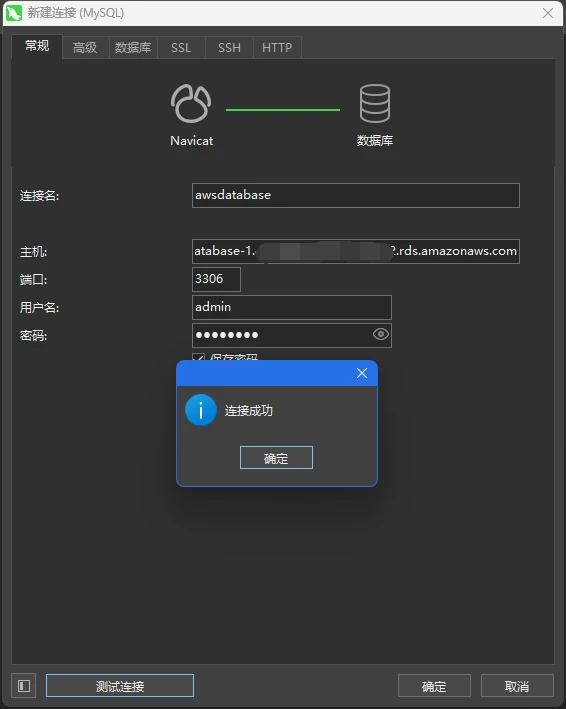Click the port field showing 3306

[x=216, y=279]
